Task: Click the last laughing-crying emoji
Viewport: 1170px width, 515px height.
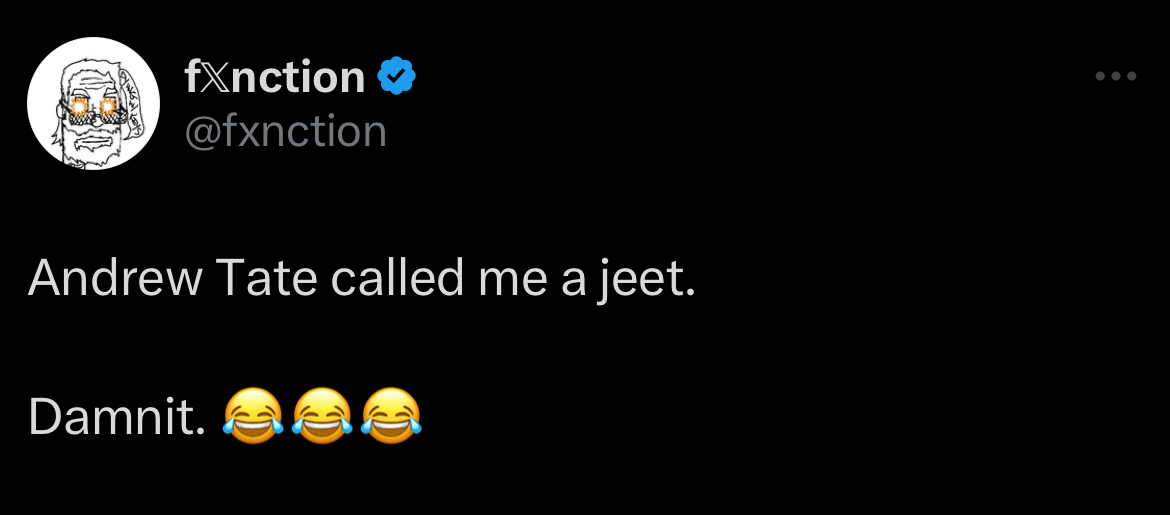Action: click(x=391, y=415)
